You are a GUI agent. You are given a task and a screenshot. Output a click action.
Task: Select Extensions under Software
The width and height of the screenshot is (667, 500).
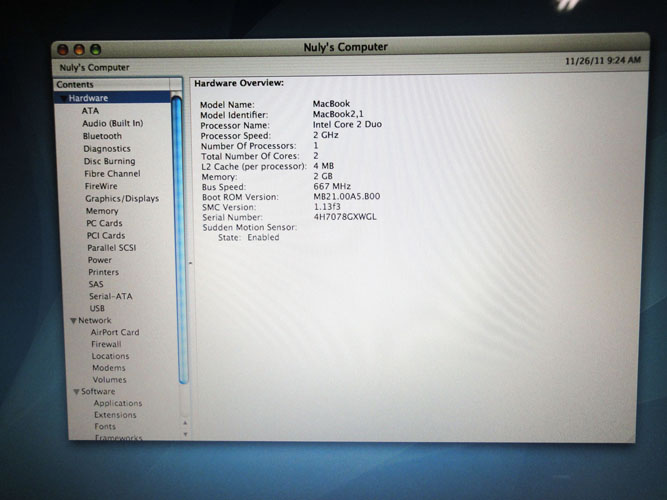pyautogui.click(x=115, y=415)
